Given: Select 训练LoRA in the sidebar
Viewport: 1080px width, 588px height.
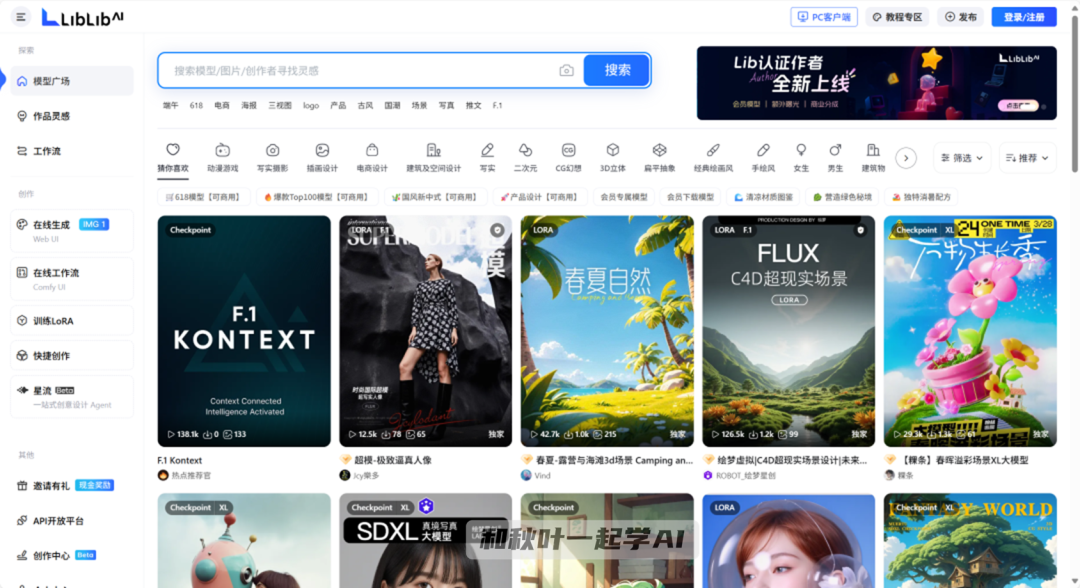Looking at the screenshot, I should coord(72,321).
